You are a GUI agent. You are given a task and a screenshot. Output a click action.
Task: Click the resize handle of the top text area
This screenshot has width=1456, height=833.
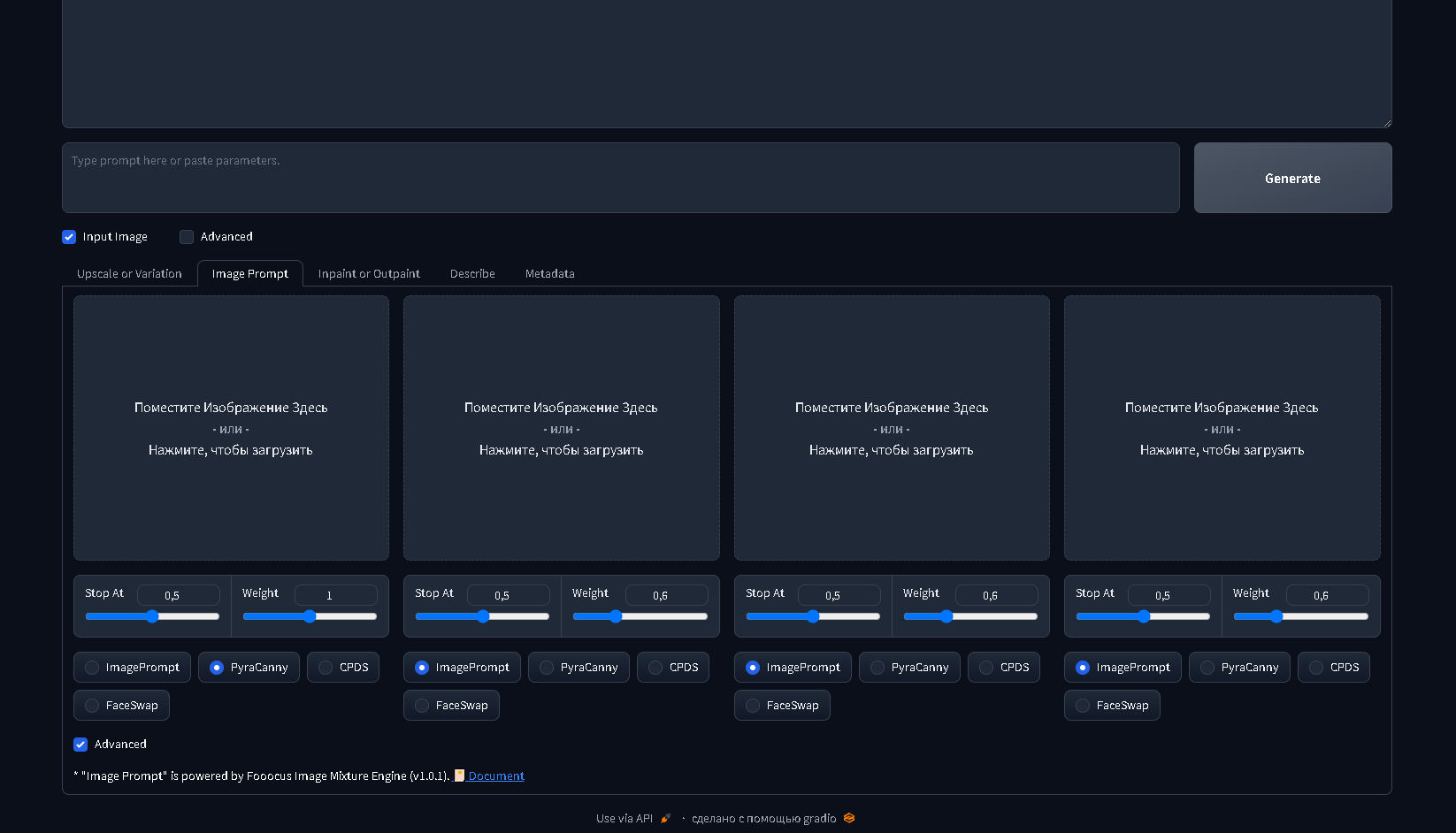pyautogui.click(x=1386, y=123)
